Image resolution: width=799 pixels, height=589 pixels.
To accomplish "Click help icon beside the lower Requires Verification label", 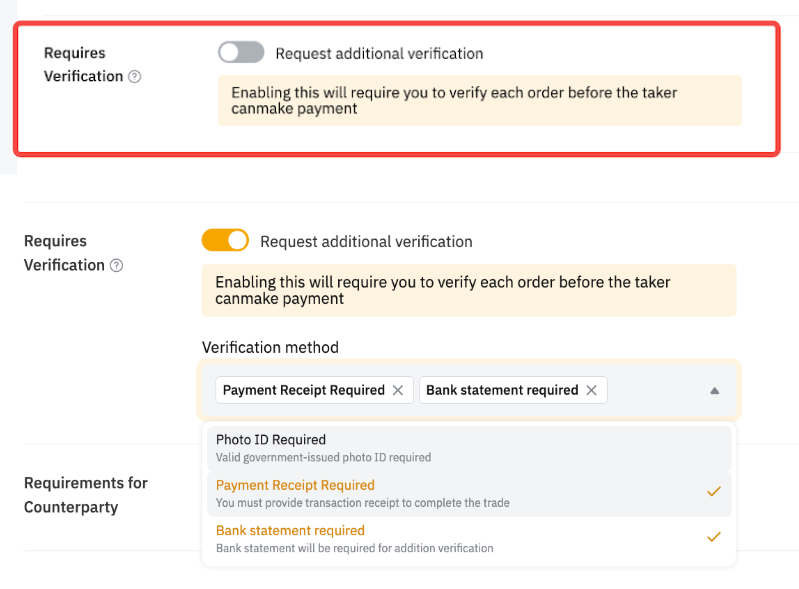I will [116, 266].
